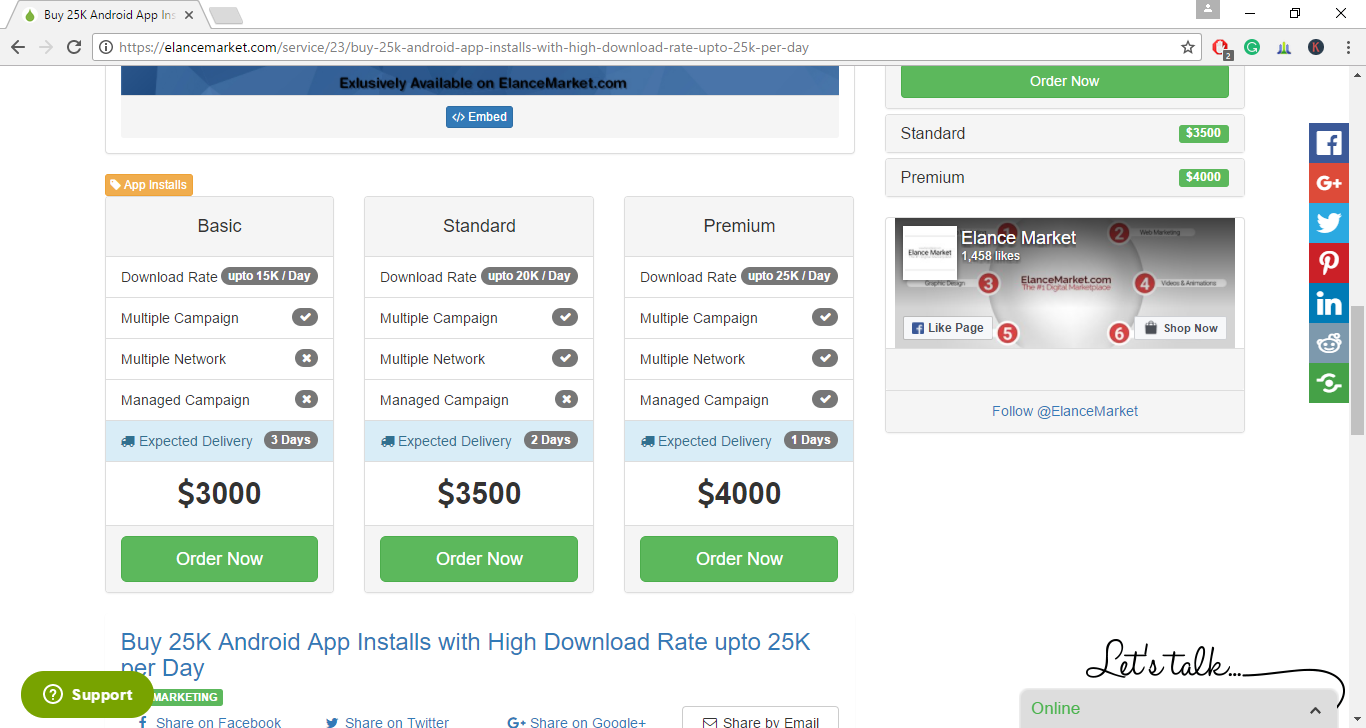Viewport: 1366px width, 728px height.
Task: Open Grammarly extension icon
Action: 1252,47
